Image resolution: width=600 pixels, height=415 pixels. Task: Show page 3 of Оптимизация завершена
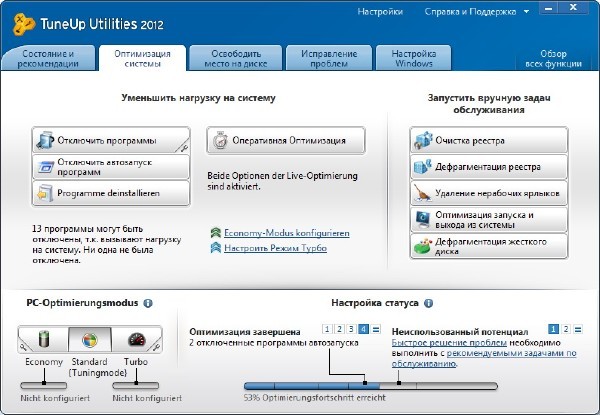[x=351, y=329]
